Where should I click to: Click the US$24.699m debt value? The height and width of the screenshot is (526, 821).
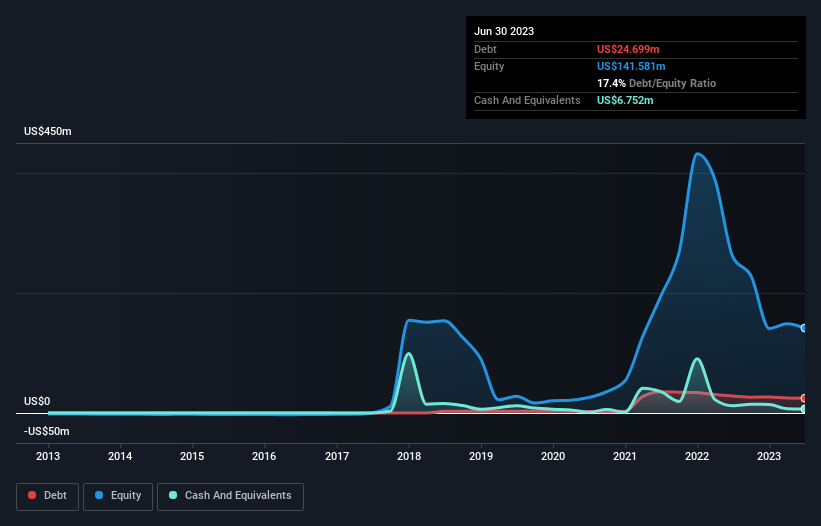tap(628, 49)
